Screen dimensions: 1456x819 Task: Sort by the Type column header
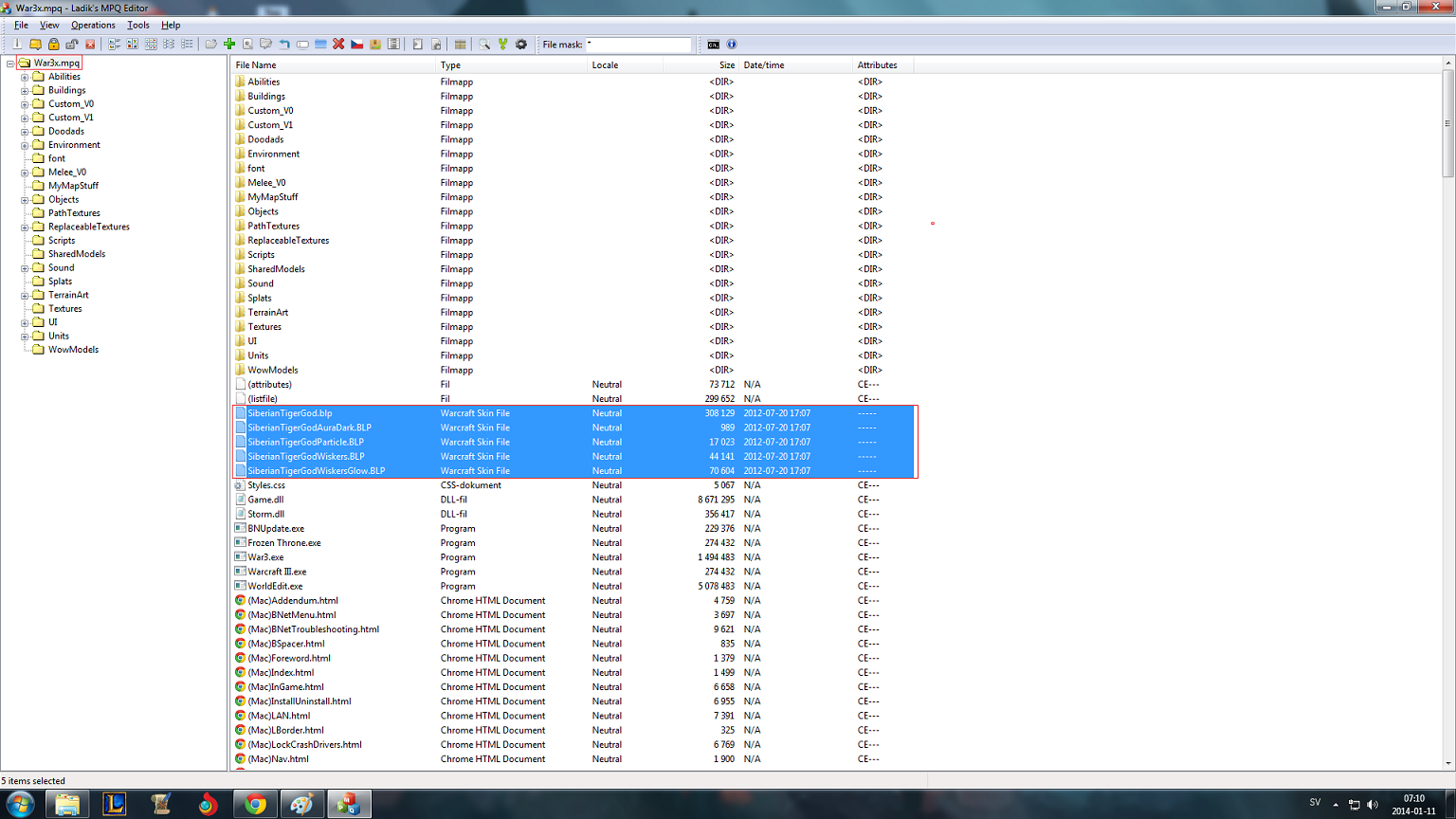[x=512, y=65]
